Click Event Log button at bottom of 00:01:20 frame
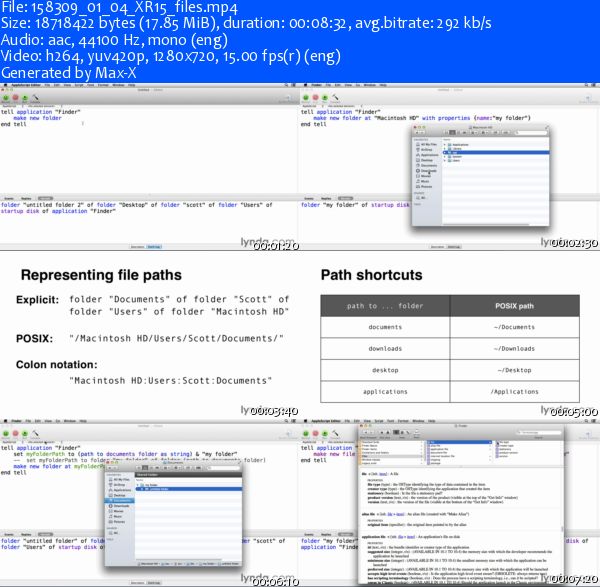Screen dimensions: 600x587 [x=154, y=247]
